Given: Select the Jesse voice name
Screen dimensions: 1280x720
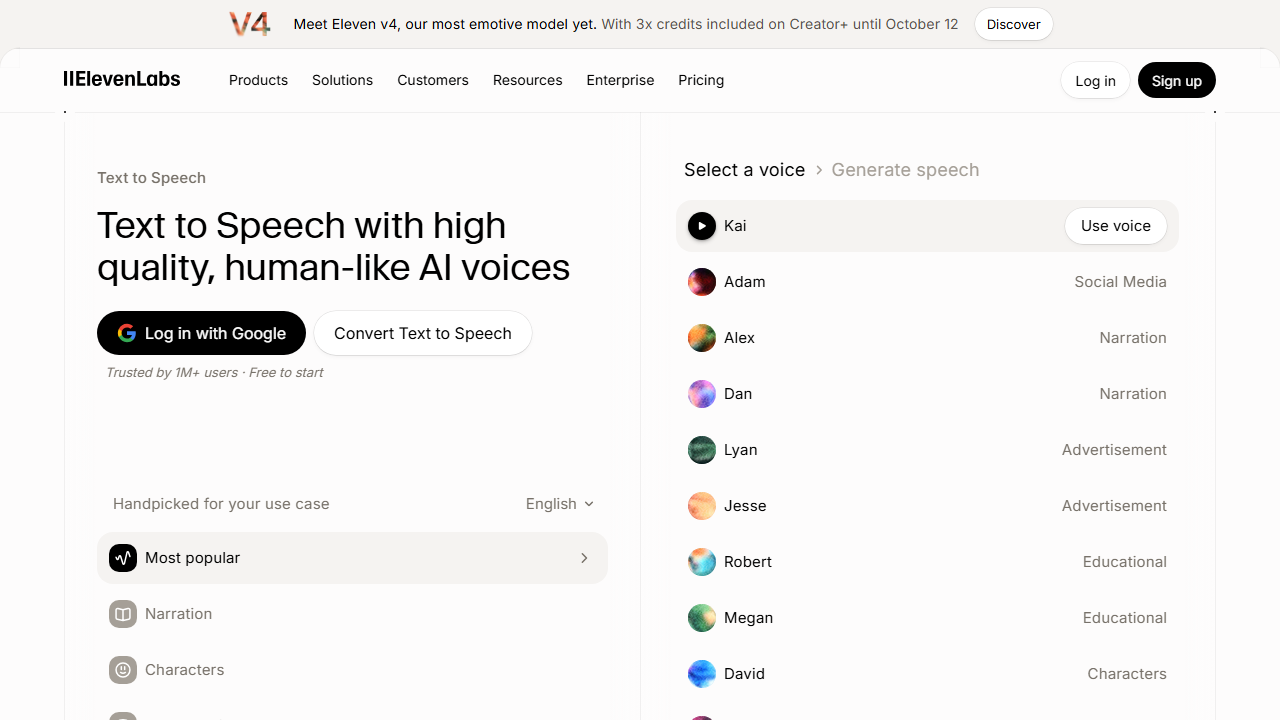Looking at the screenshot, I should tap(745, 506).
